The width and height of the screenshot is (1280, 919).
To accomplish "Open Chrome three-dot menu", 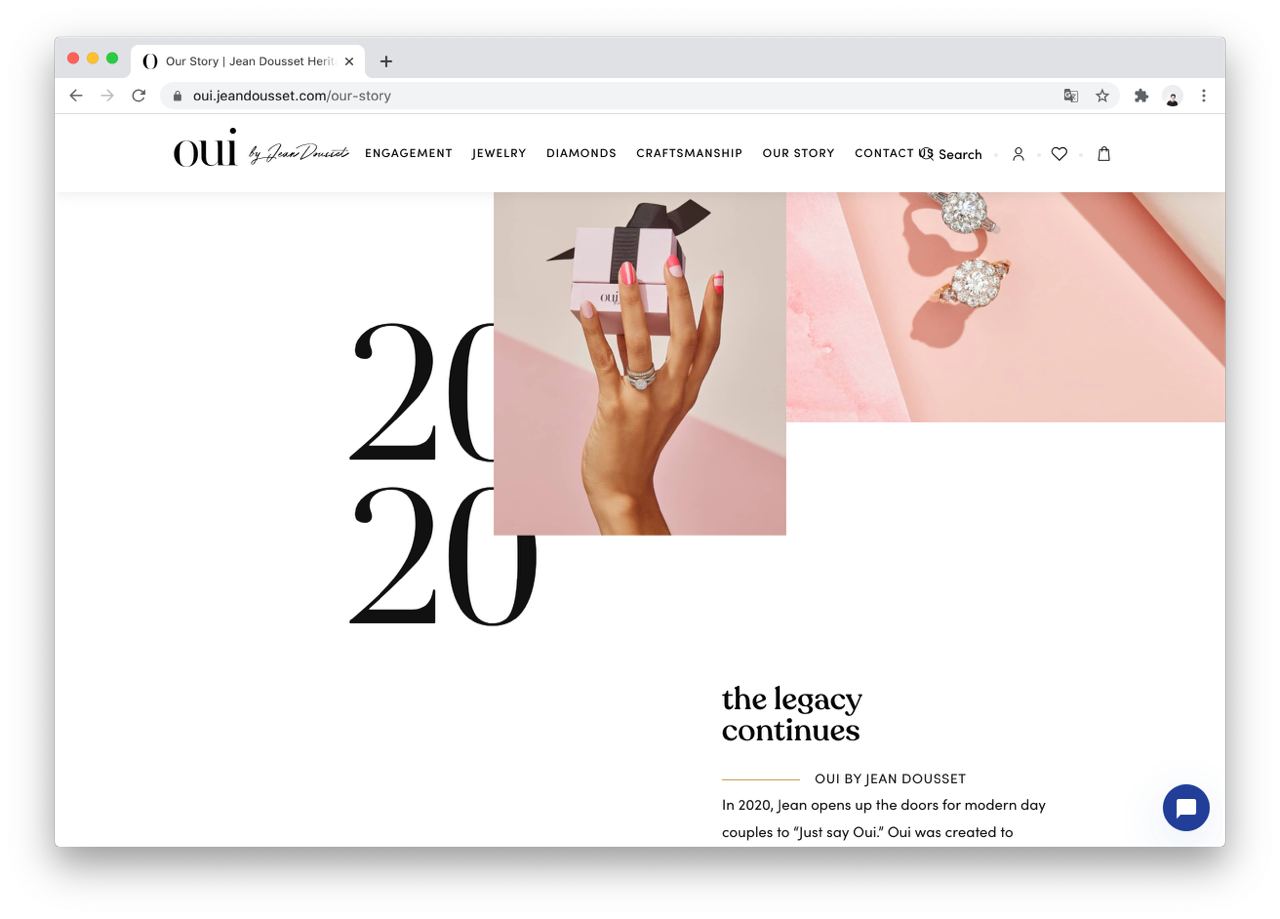I will click(x=1204, y=96).
